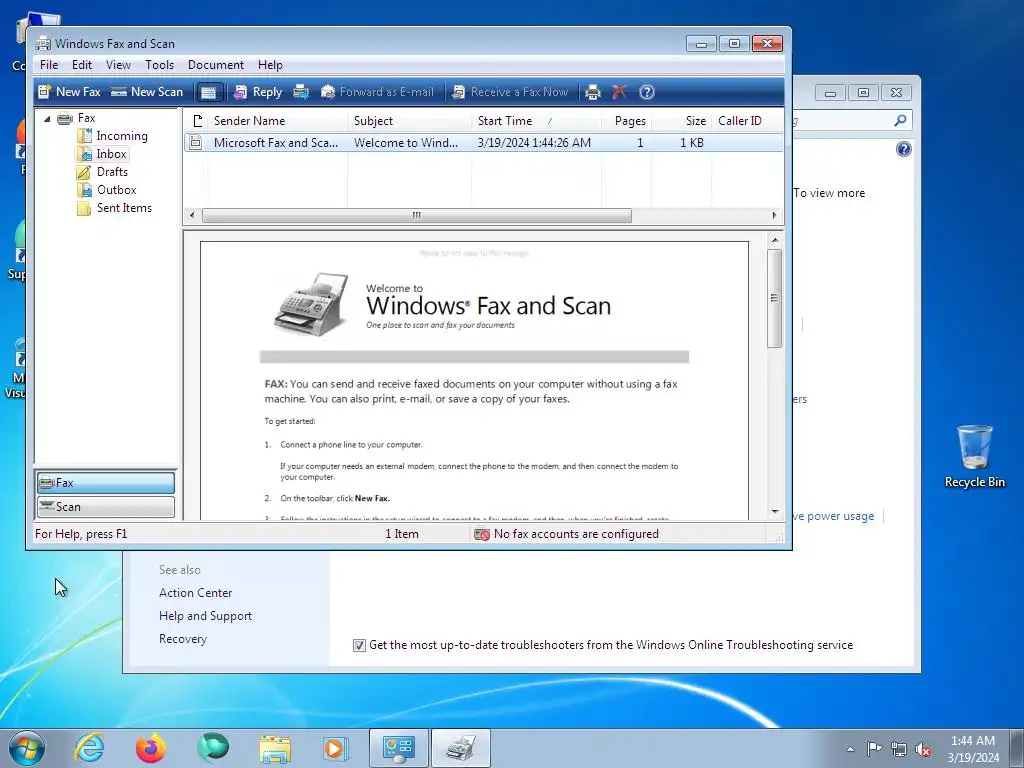Screen dimensions: 1024x768
Task: Click the '3/19/2024 1:44:26 AM' start time cell
Action: click(x=534, y=142)
